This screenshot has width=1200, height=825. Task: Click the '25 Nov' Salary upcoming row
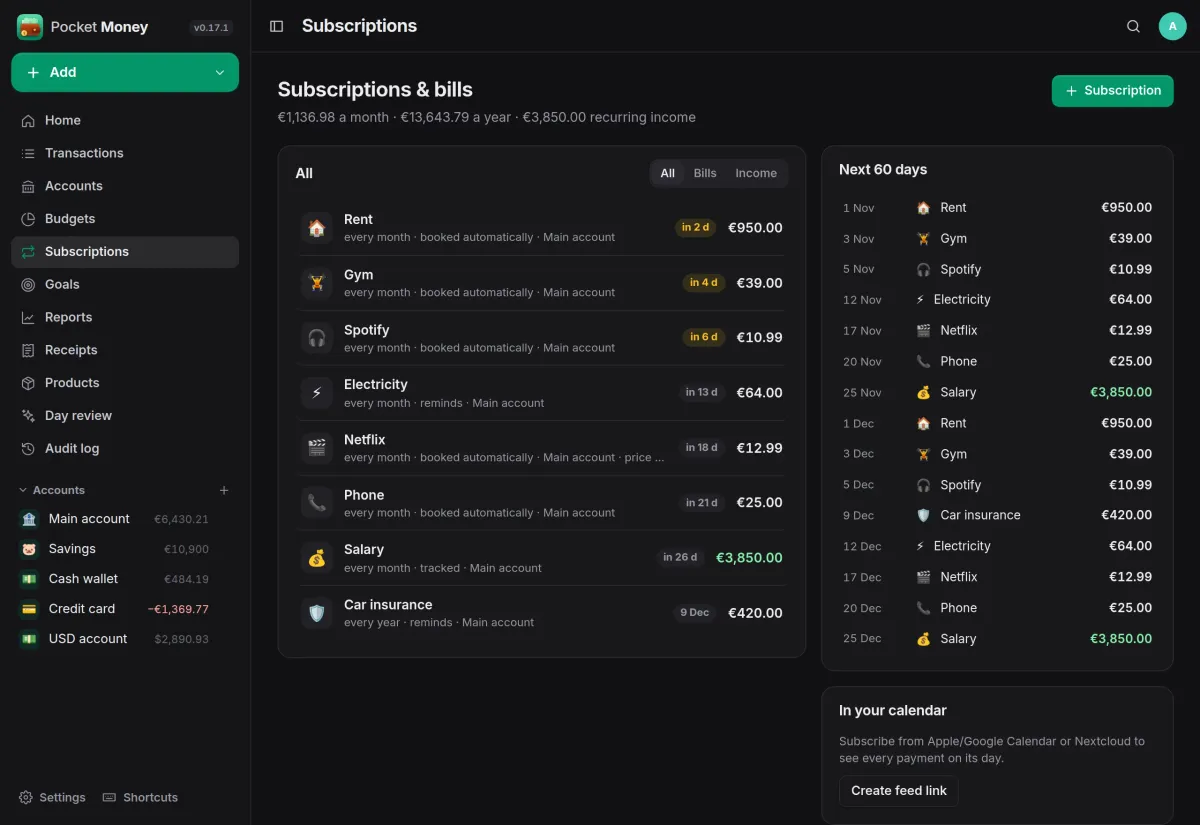coord(997,392)
